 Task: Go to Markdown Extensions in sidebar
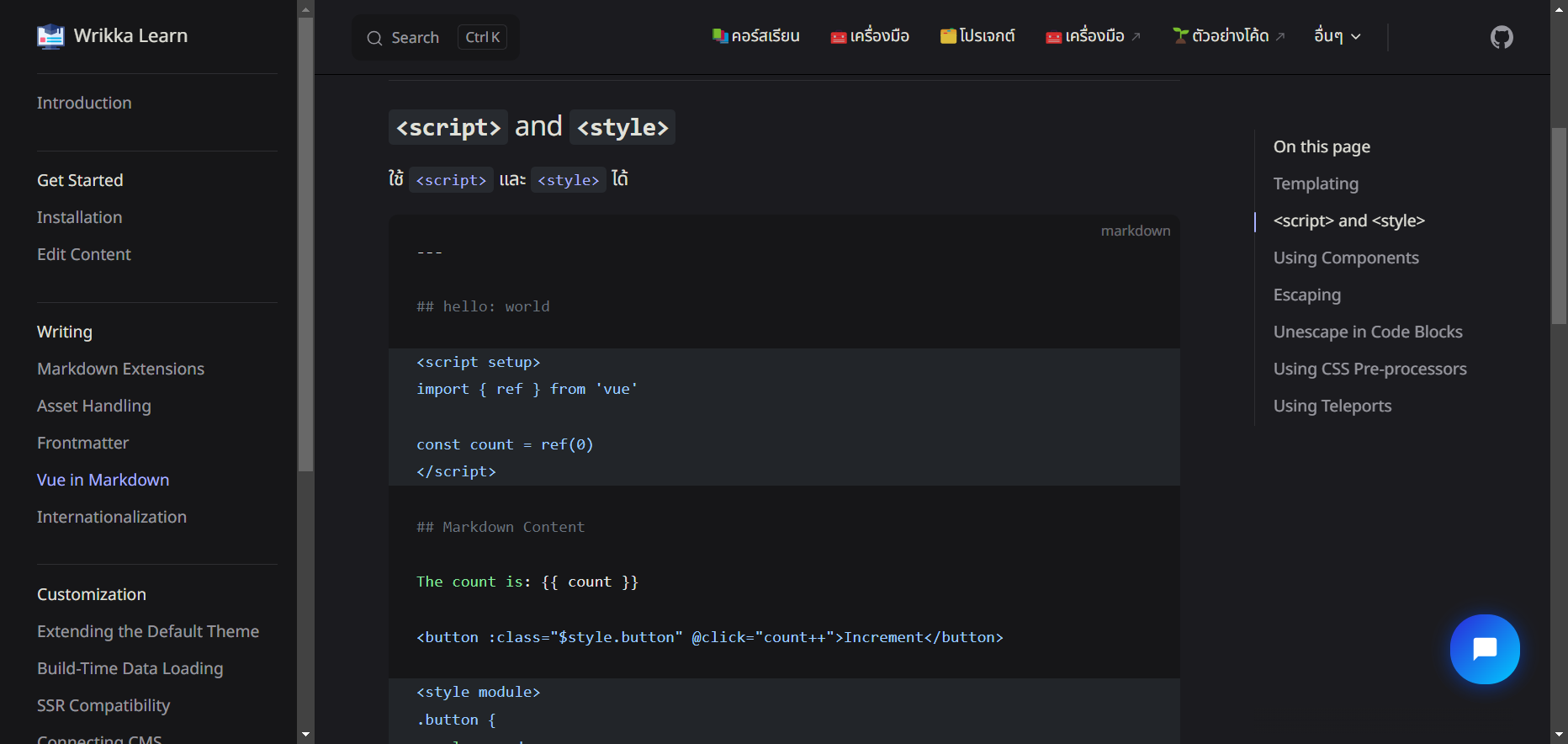[120, 369]
